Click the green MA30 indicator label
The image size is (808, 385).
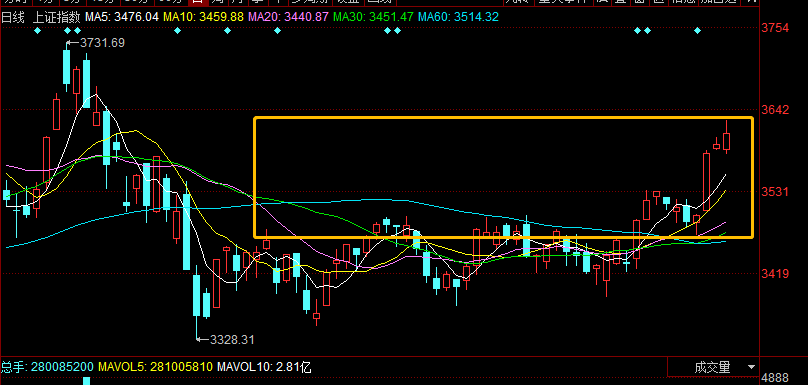pos(374,18)
